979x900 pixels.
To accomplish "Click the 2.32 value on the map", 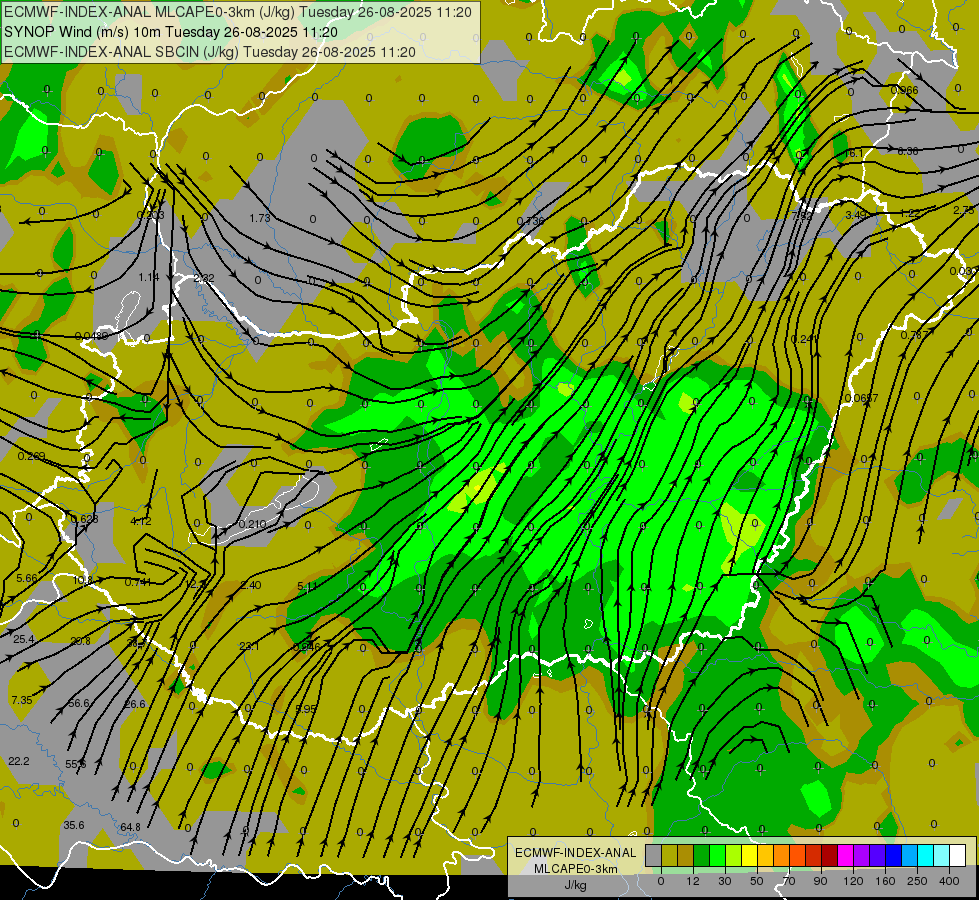I will coord(204,278).
